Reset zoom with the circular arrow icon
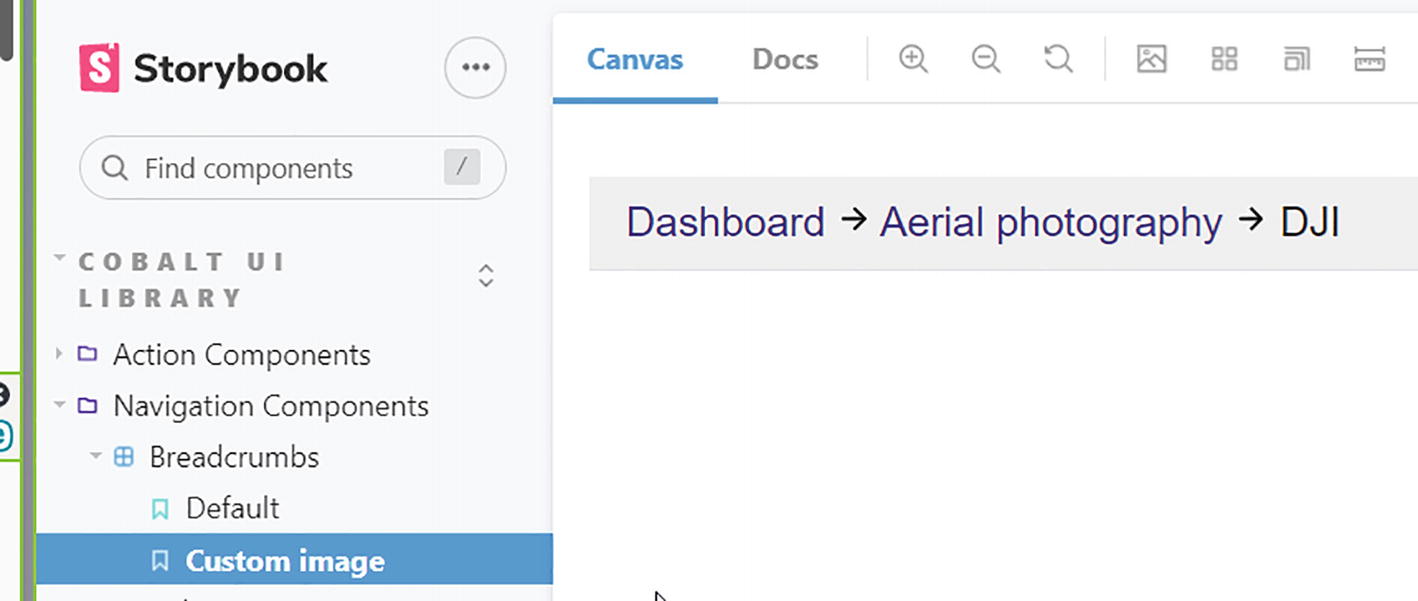Screen dimensions: 1418x601 click(1058, 59)
